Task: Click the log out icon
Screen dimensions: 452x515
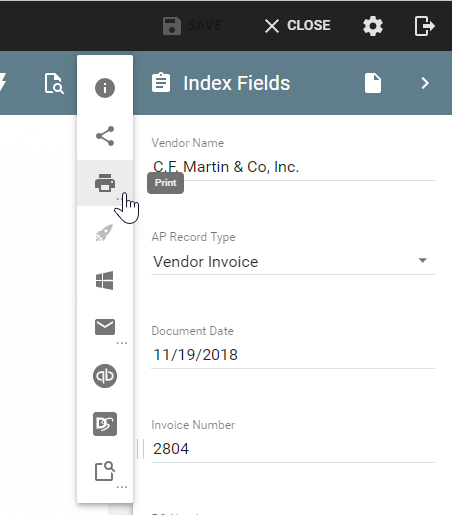Action: [424, 26]
